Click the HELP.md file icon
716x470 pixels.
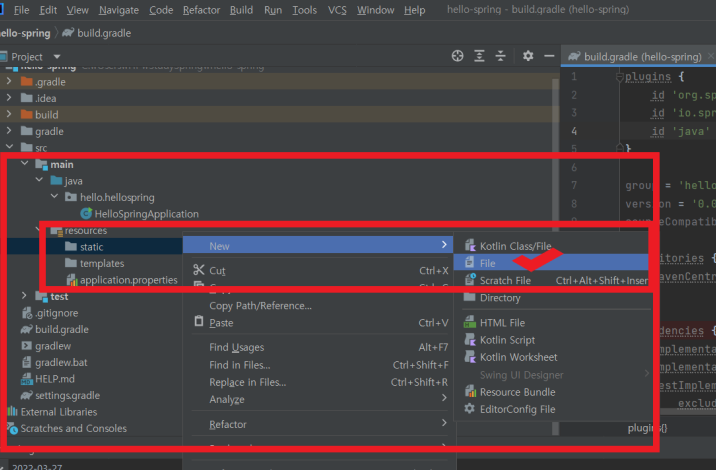[26, 379]
